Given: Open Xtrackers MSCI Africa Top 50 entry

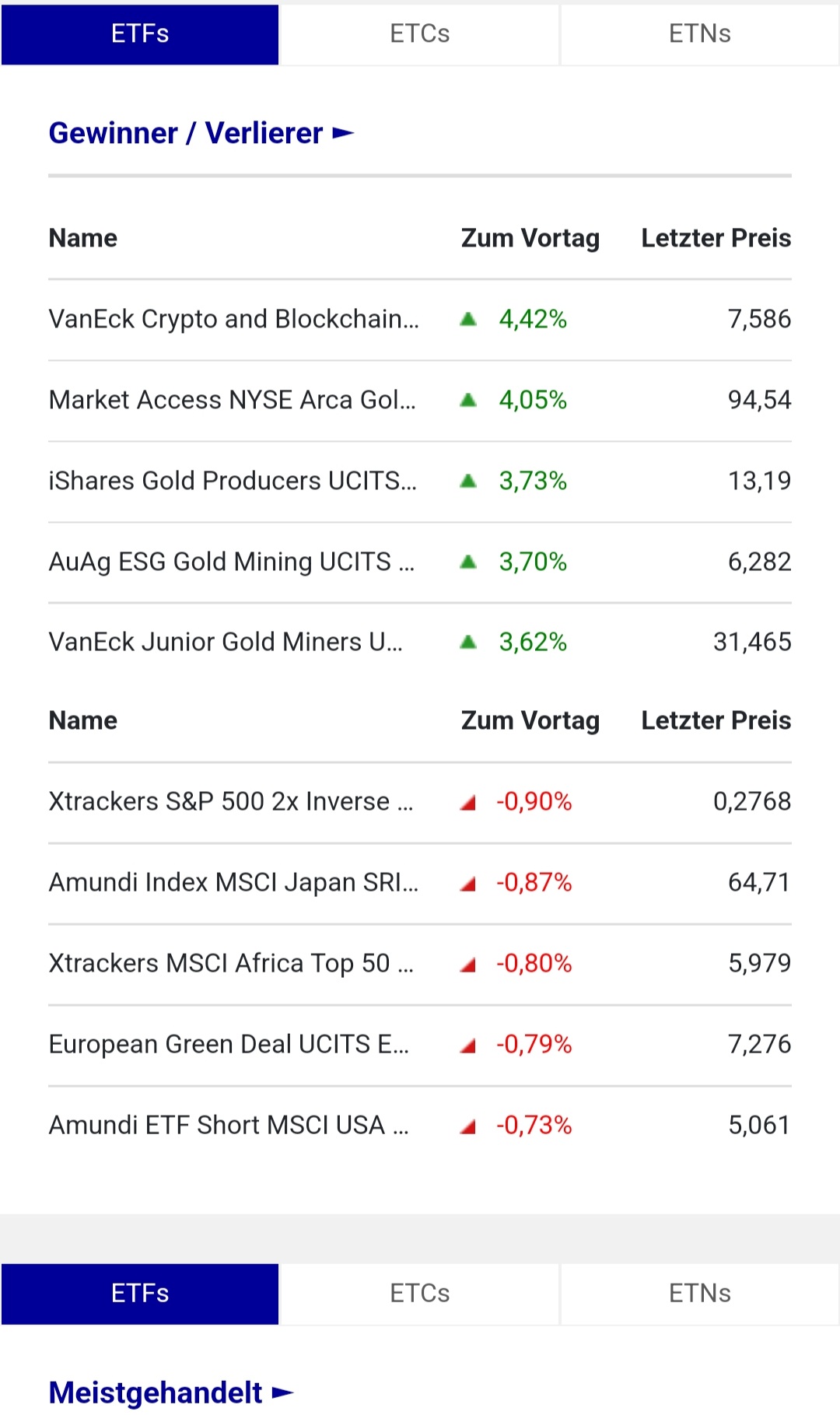Looking at the screenshot, I should [230, 963].
